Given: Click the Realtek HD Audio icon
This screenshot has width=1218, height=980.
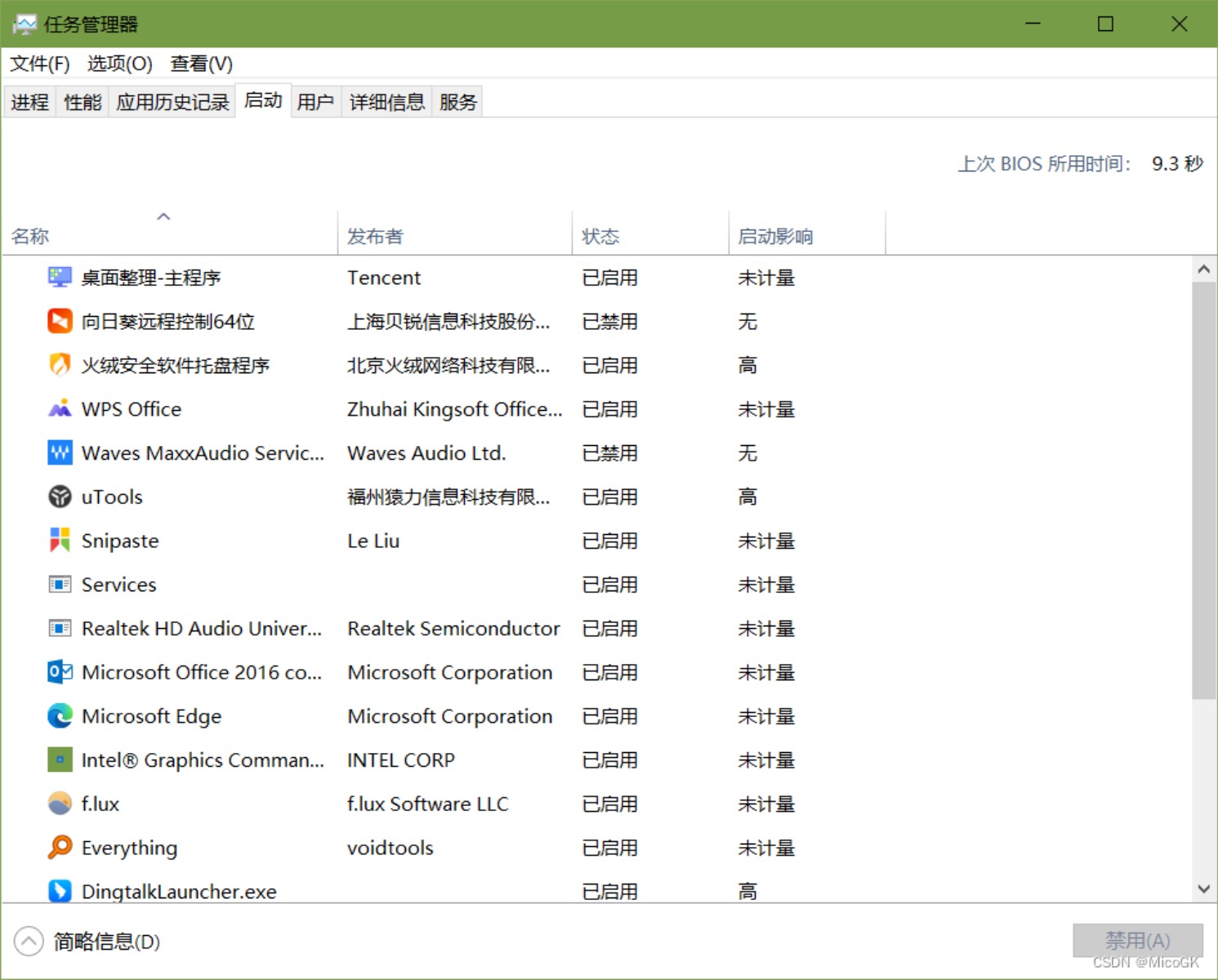Looking at the screenshot, I should (x=60, y=628).
